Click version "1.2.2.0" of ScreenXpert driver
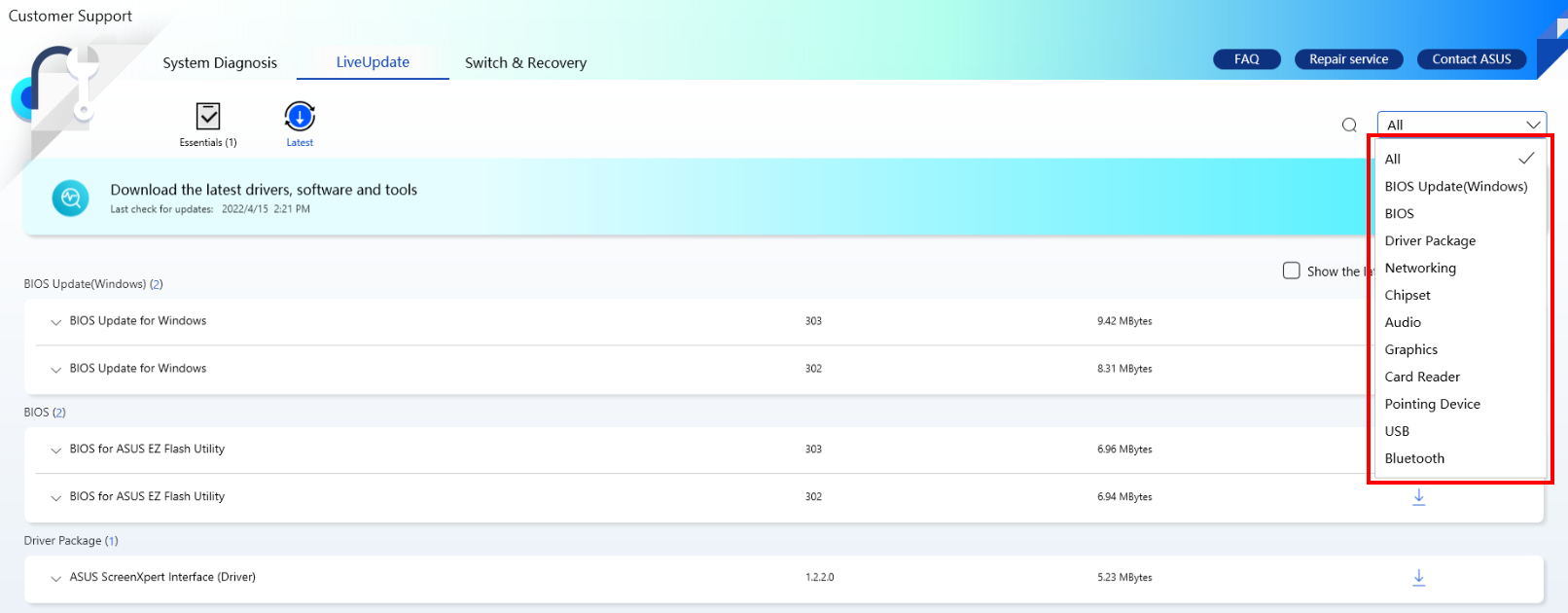The height and width of the screenshot is (613, 1568). (x=819, y=578)
